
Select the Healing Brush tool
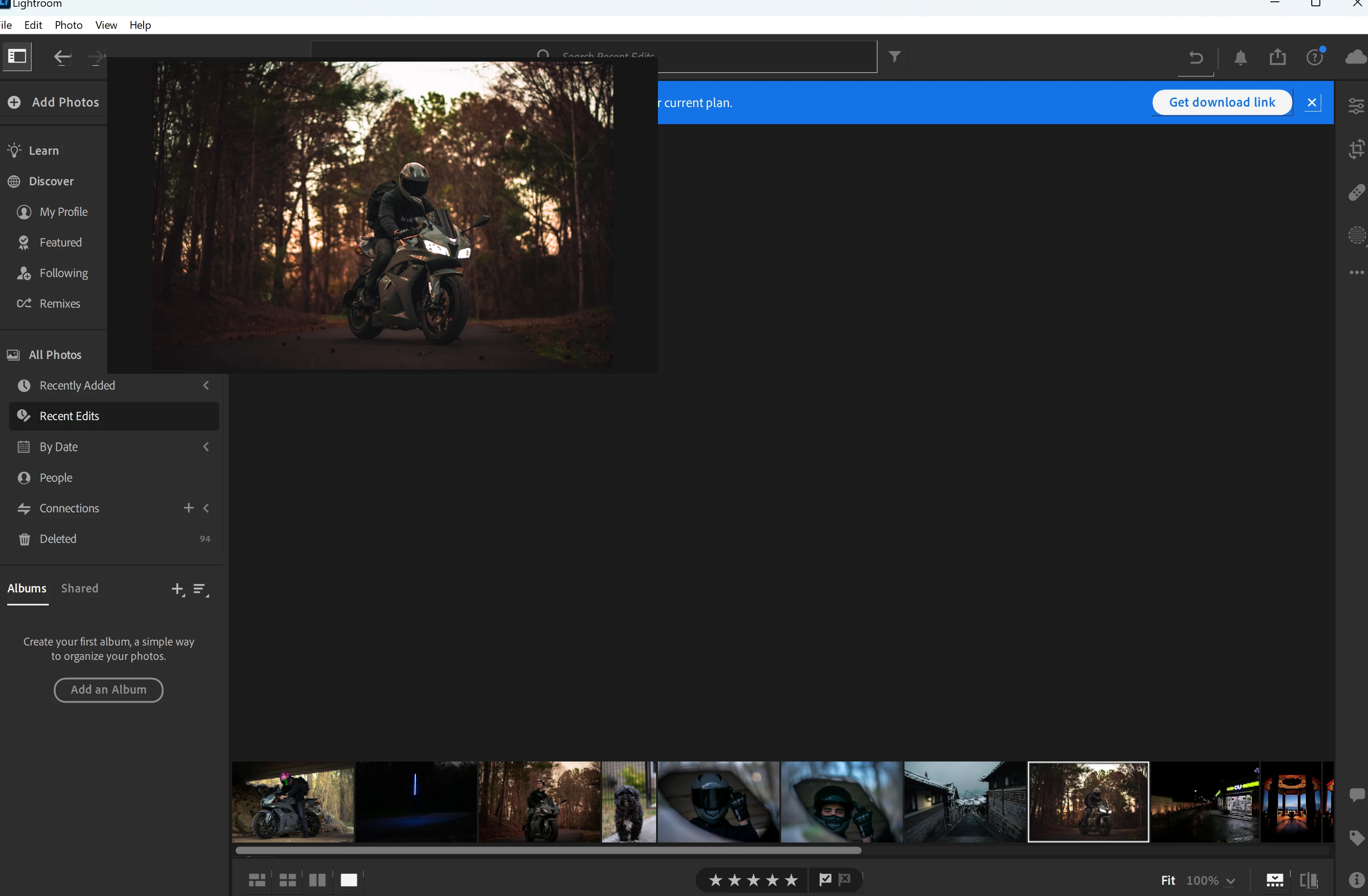pos(1356,193)
